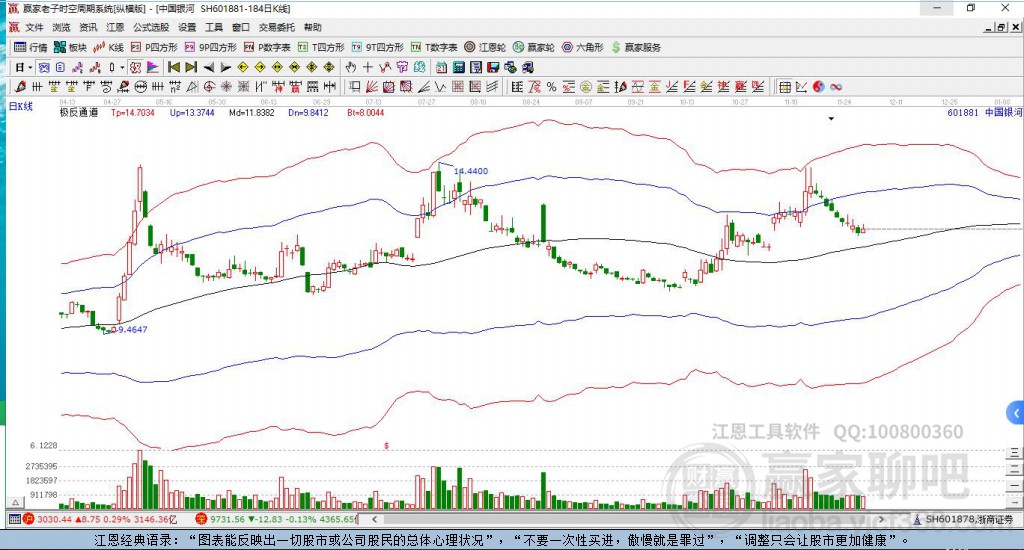
Task: Click the first yellow diamond icon
Action: [x=243, y=67]
